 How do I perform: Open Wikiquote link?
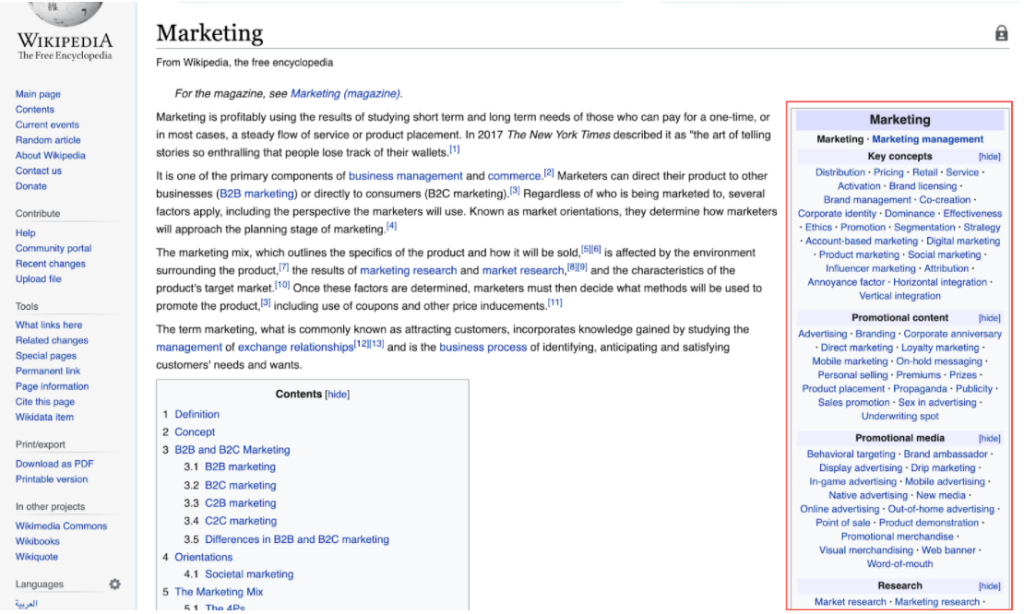pyautogui.click(x=37, y=557)
